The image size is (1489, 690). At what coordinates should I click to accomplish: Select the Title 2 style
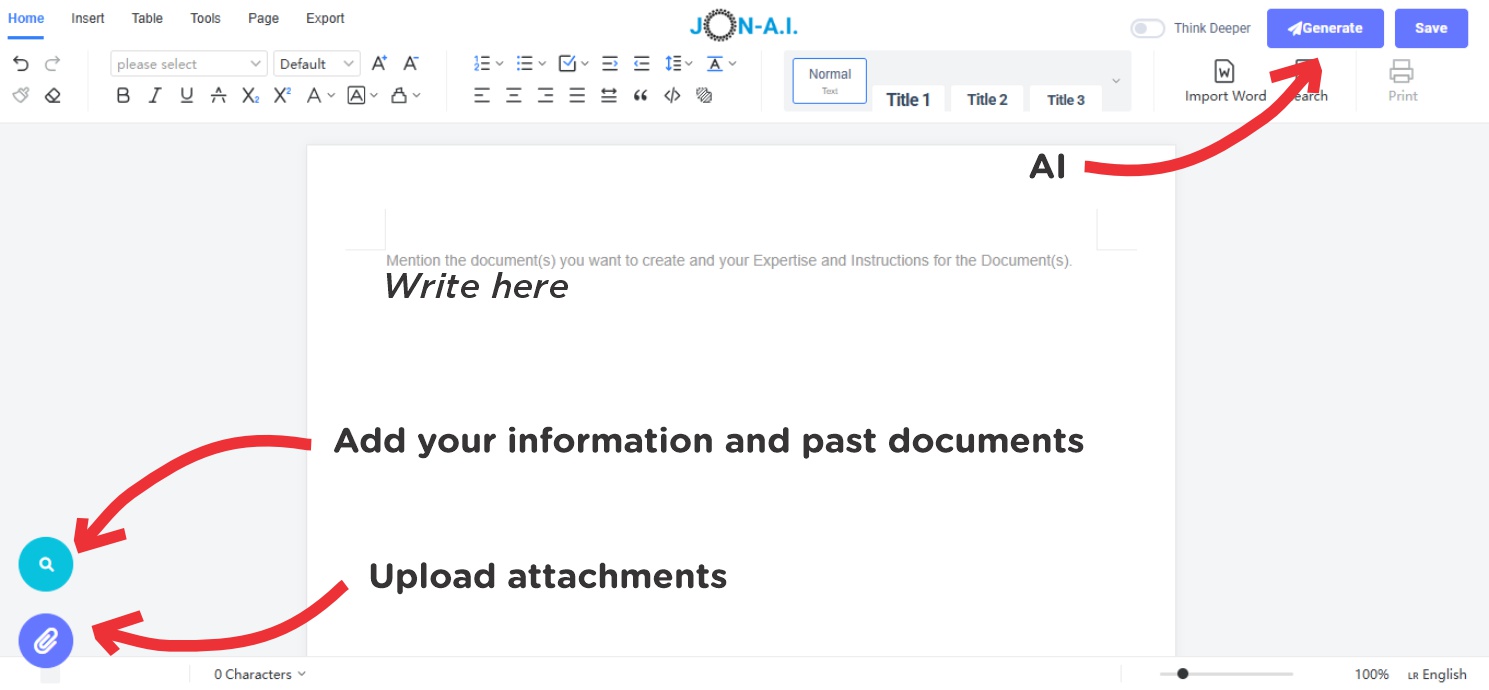tap(986, 99)
